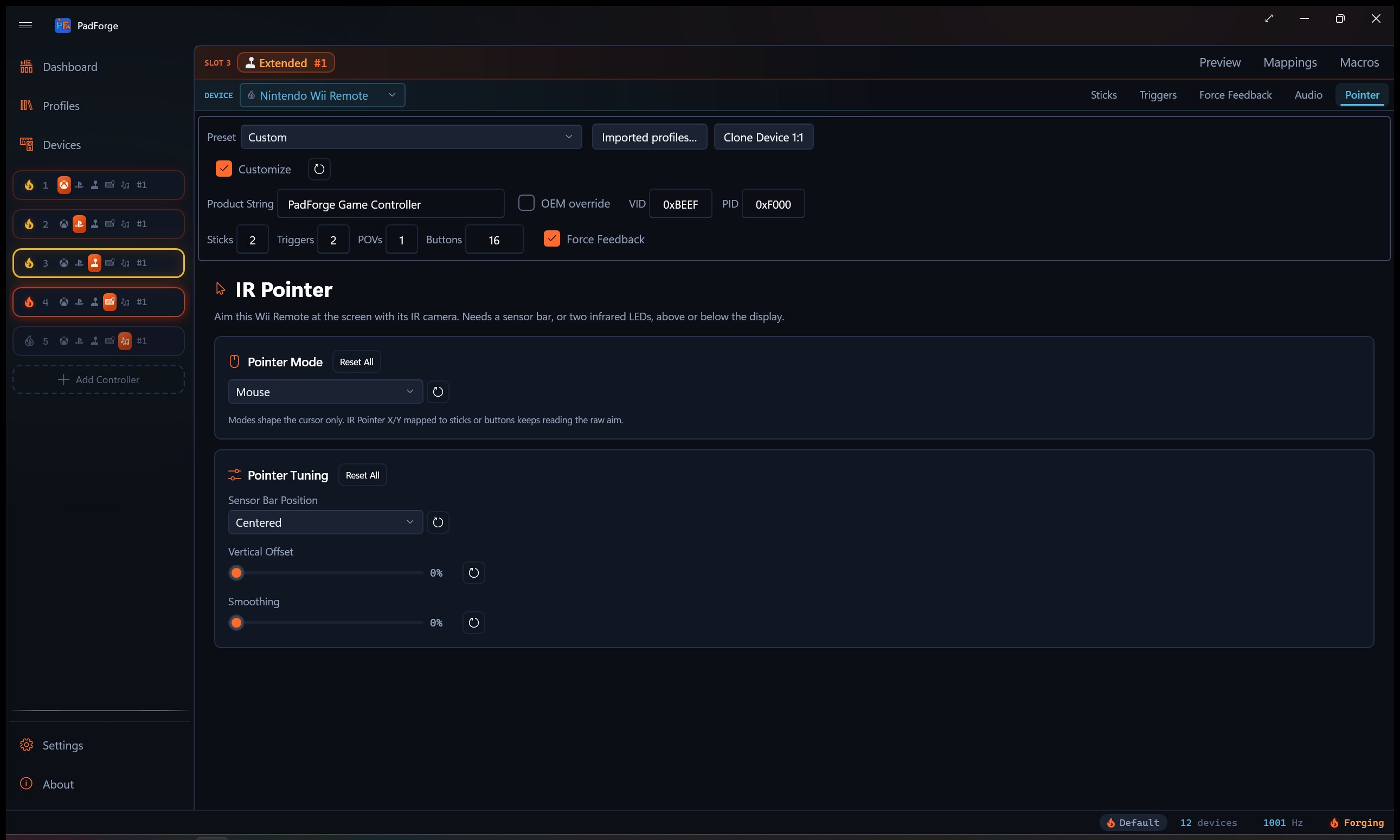Open Settings via the gear icon

(26, 745)
